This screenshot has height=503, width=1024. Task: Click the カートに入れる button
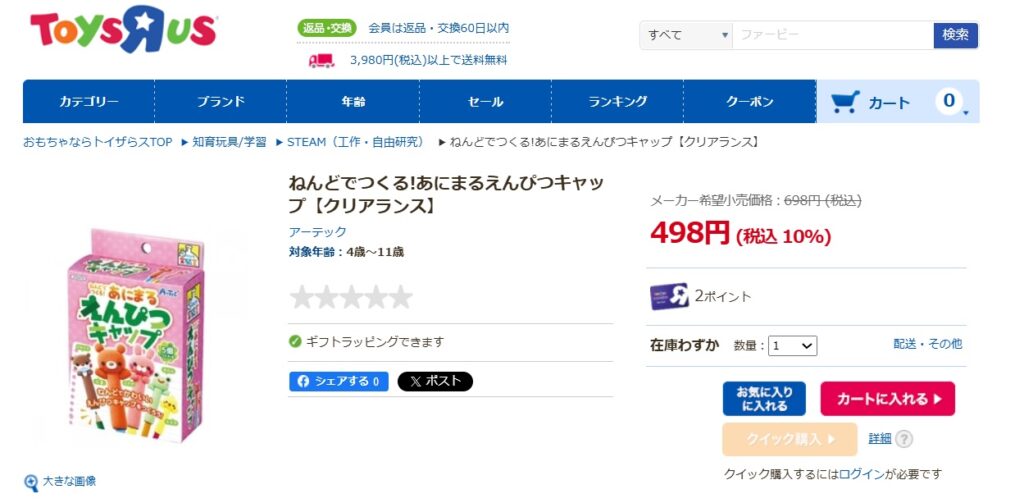click(x=887, y=399)
